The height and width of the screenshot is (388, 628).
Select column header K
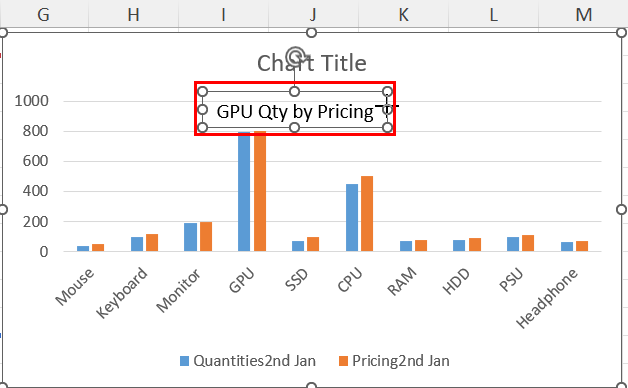click(x=403, y=14)
